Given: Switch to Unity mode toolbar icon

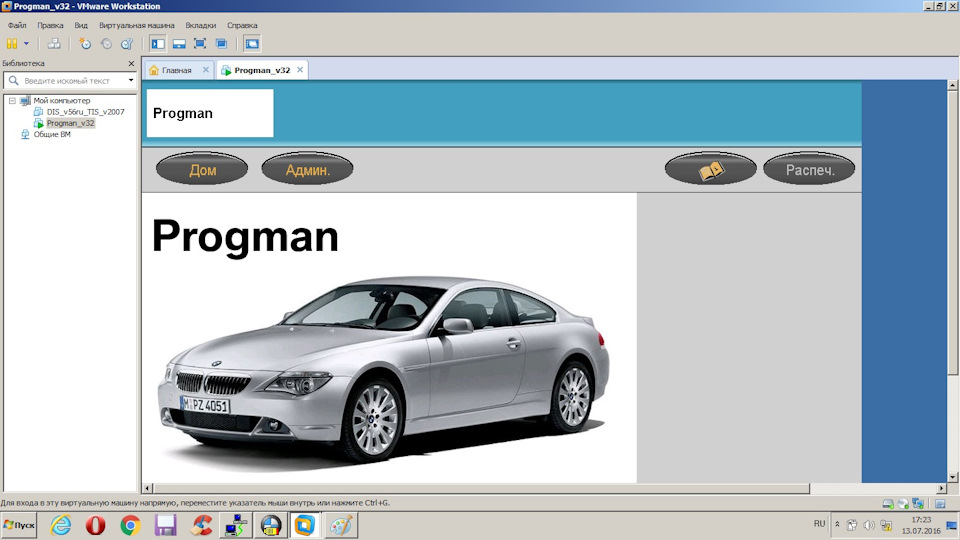Looking at the screenshot, I should (222, 43).
